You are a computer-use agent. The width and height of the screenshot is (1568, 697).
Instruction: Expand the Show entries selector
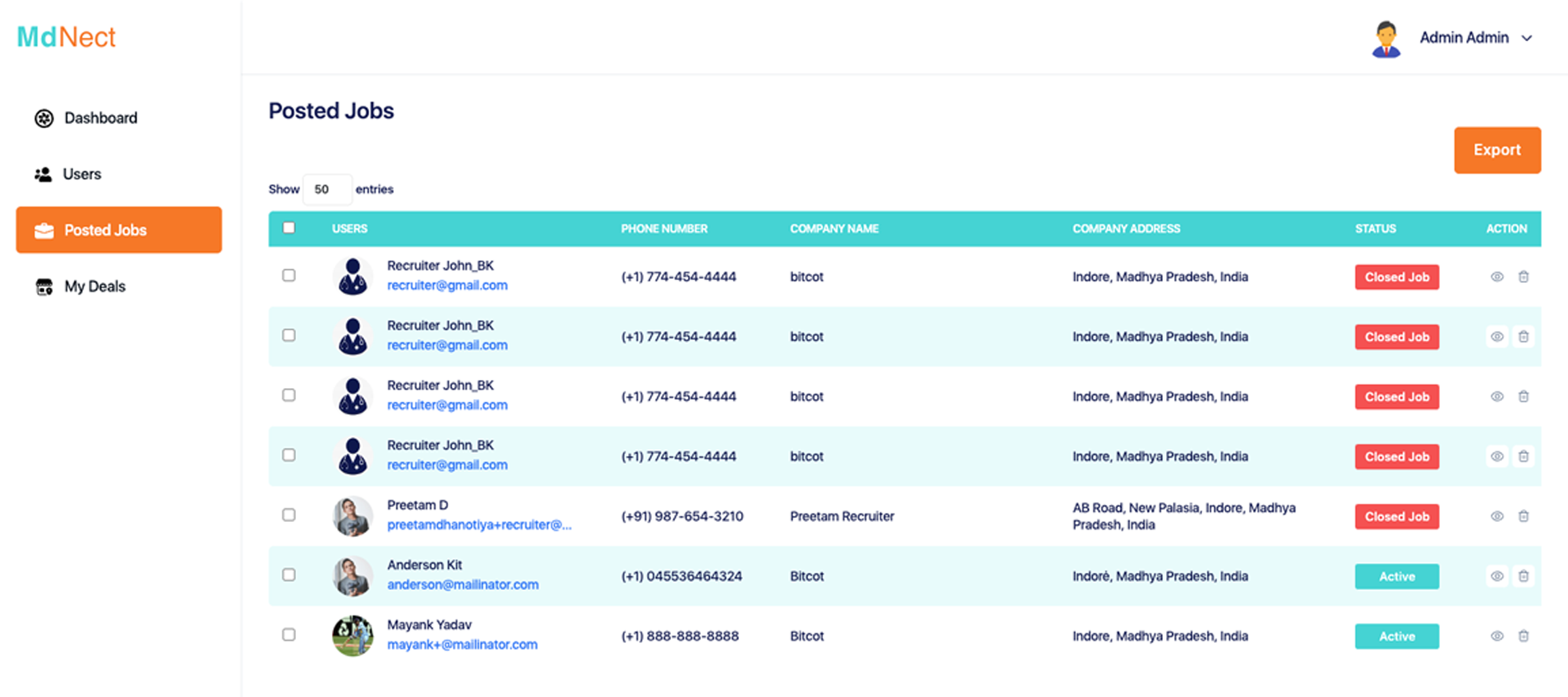coord(327,189)
